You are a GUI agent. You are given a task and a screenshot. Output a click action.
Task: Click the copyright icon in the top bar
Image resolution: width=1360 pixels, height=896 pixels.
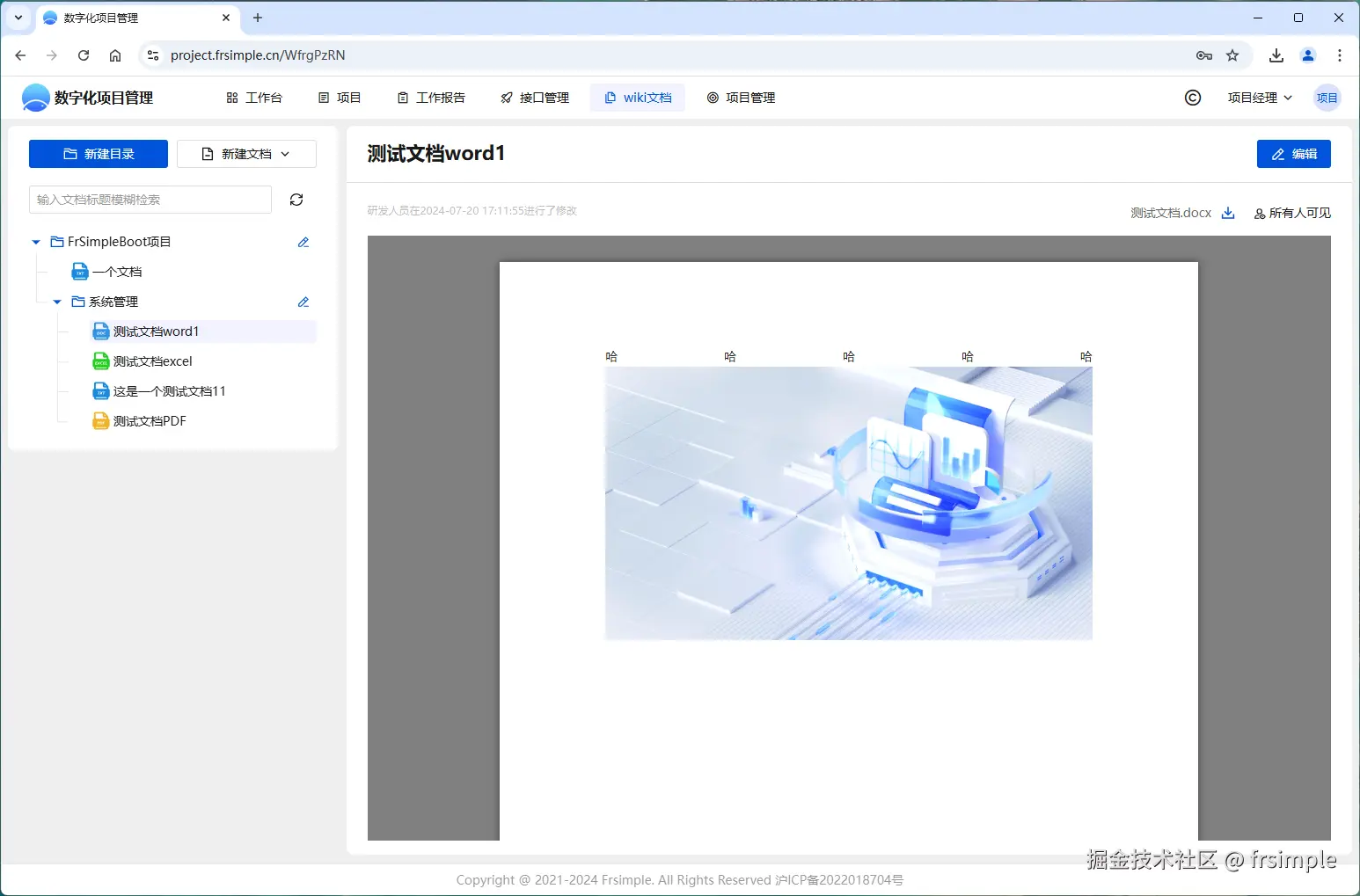point(1192,98)
